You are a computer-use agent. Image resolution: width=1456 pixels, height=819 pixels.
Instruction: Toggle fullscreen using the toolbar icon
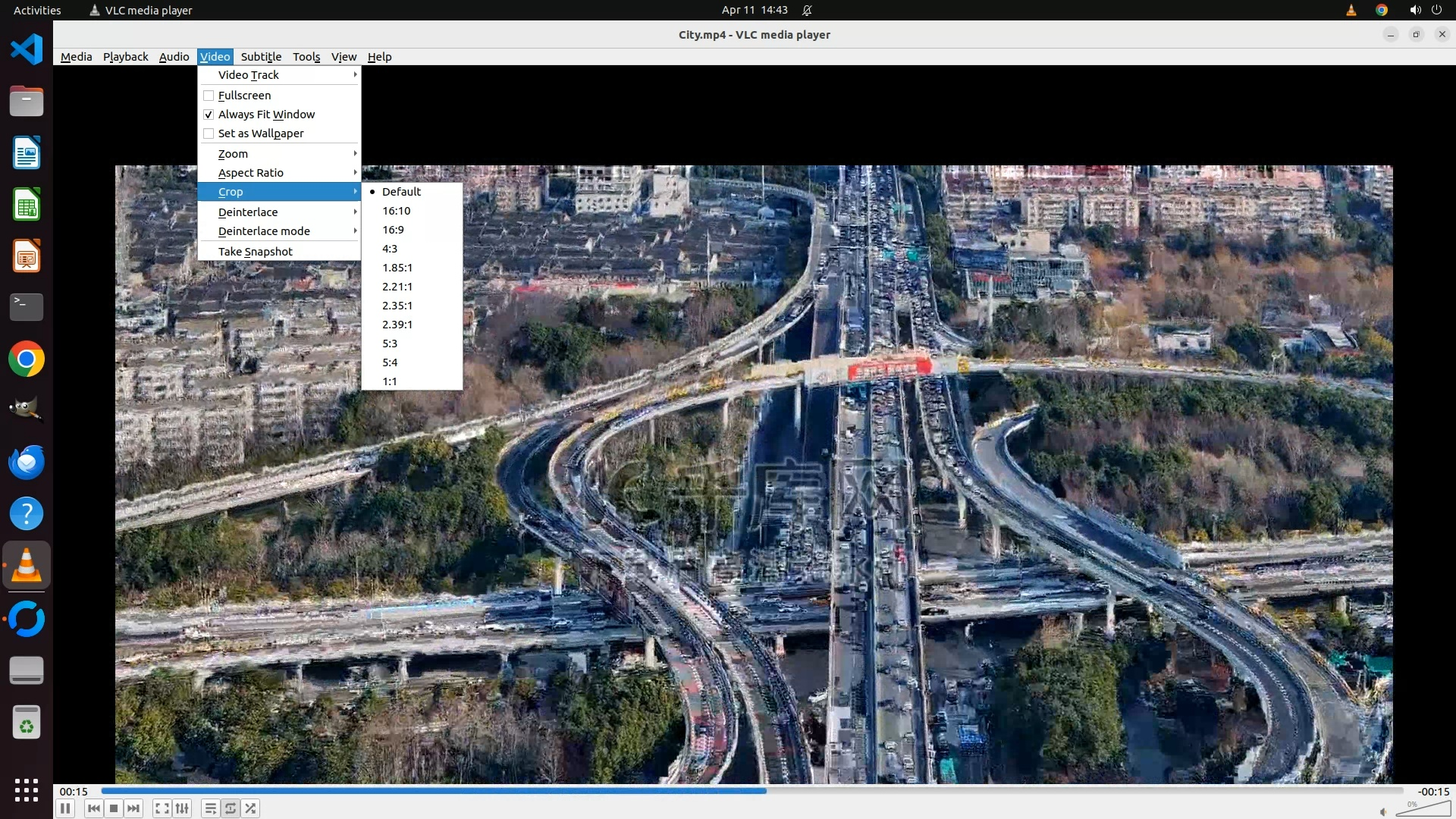(162, 808)
